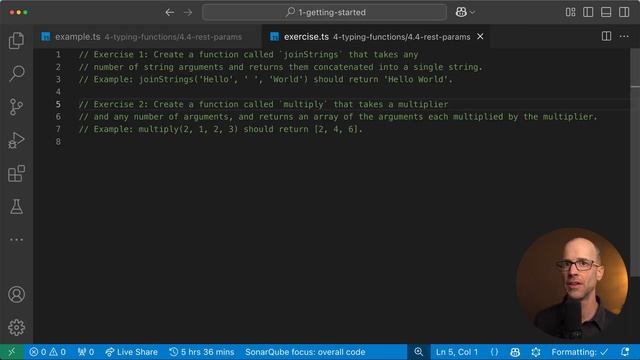
Task: Open the Copilot chat icon in title bar
Action: pos(461,12)
